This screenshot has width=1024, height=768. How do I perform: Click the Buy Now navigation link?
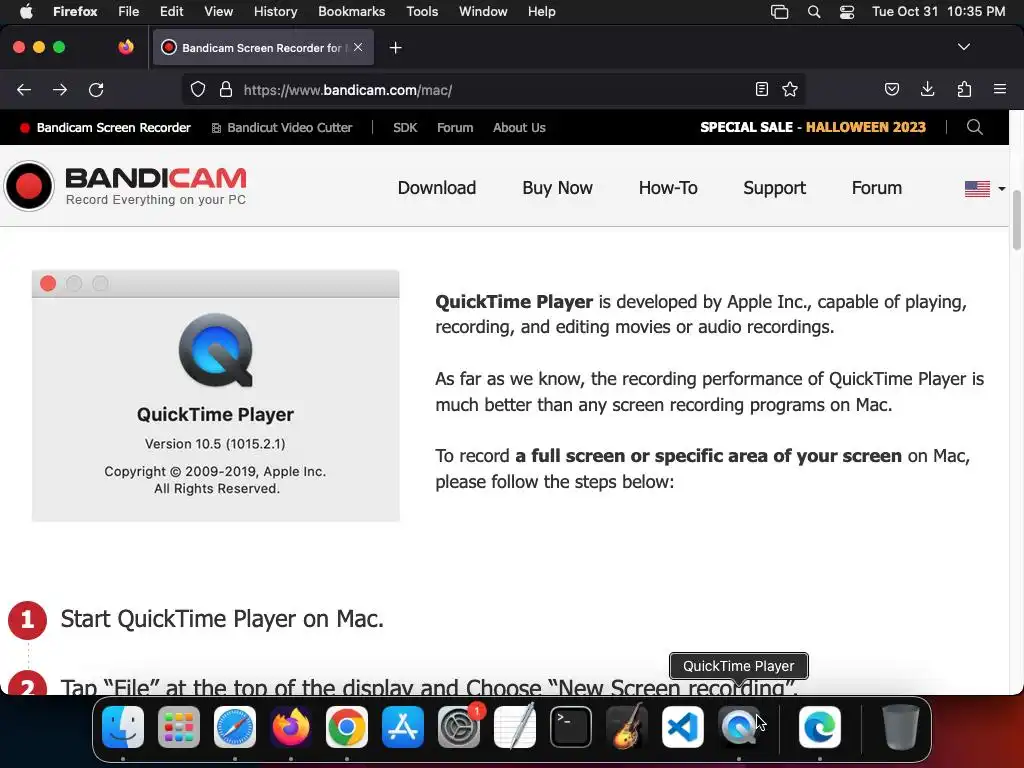coord(557,188)
